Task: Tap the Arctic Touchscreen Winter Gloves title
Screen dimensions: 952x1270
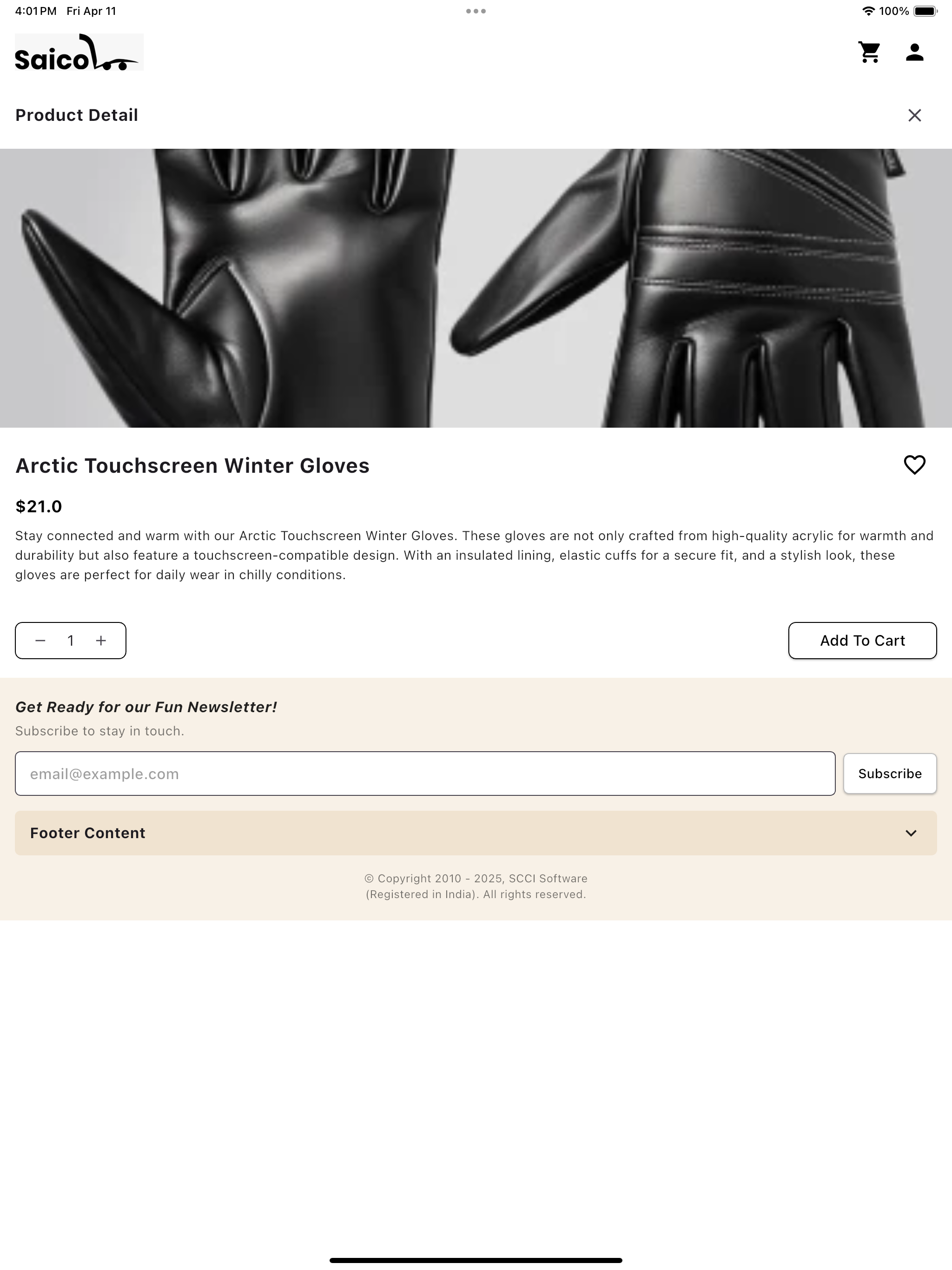Action: pos(192,466)
